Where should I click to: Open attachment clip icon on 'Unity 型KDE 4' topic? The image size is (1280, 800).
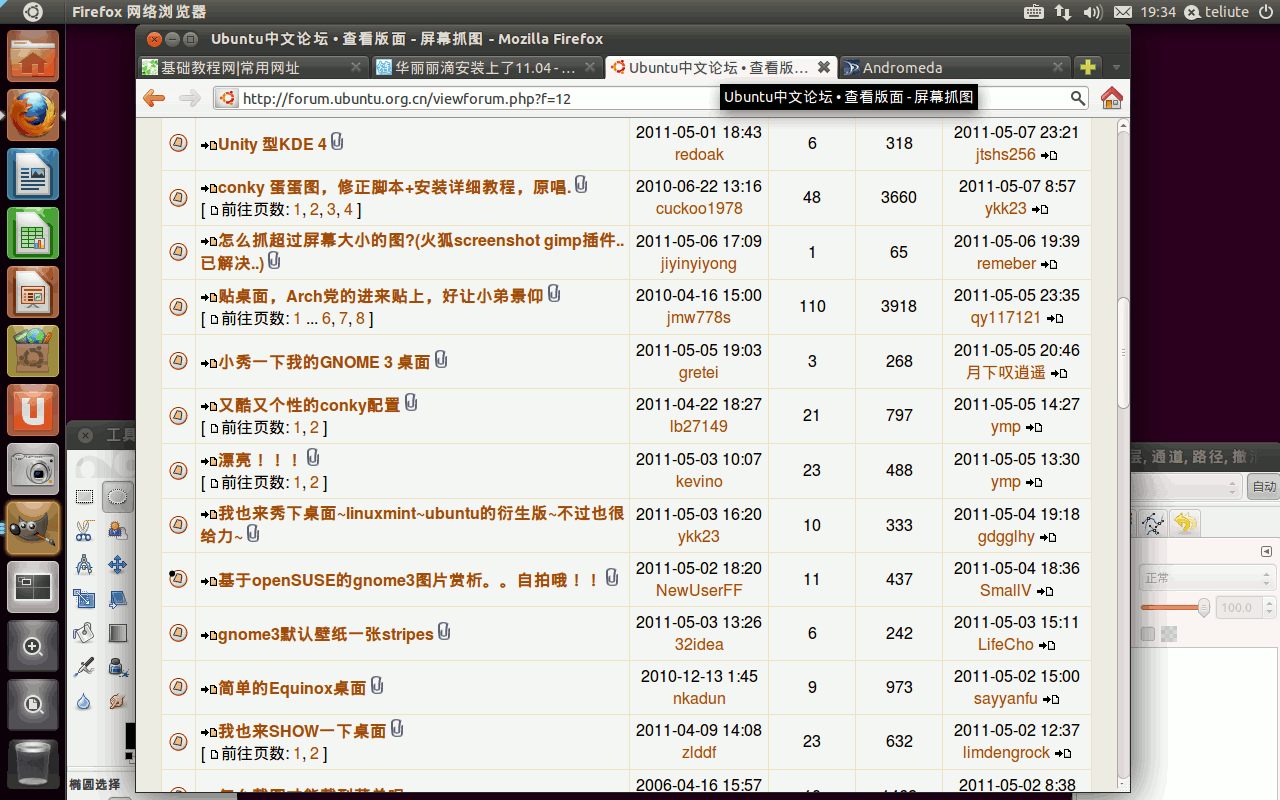coord(337,143)
